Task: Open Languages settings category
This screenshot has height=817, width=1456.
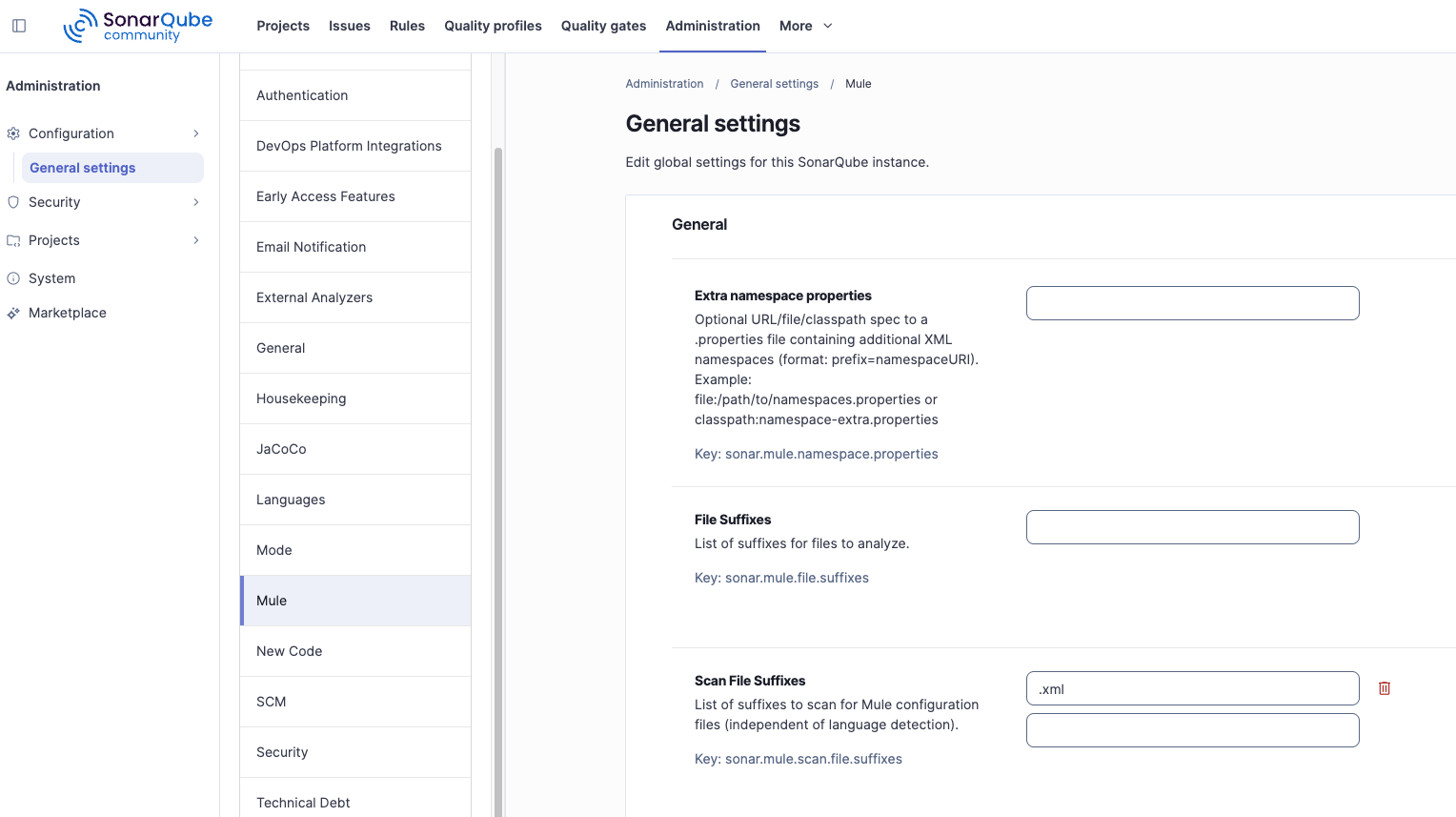Action: point(355,500)
